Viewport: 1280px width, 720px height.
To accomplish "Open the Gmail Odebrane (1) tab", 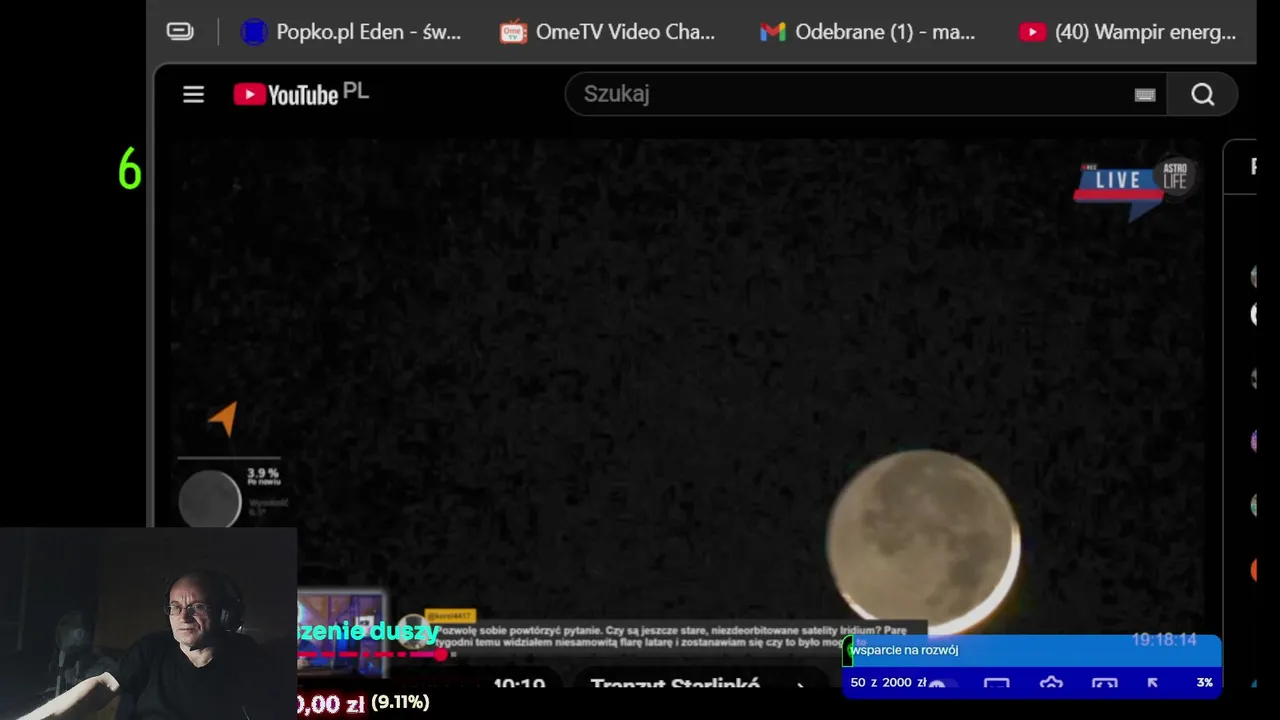I will (x=867, y=32).
